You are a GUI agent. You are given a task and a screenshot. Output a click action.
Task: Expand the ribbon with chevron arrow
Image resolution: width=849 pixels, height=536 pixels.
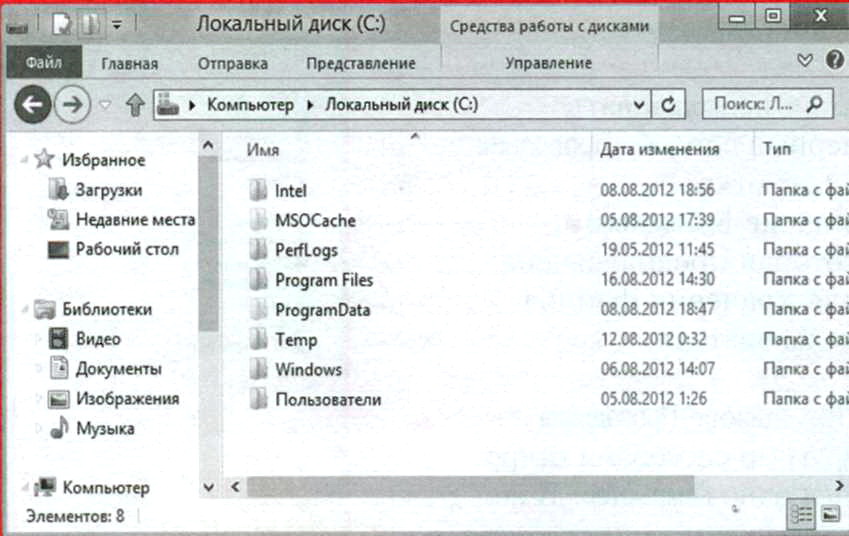(x=805, y=60)
